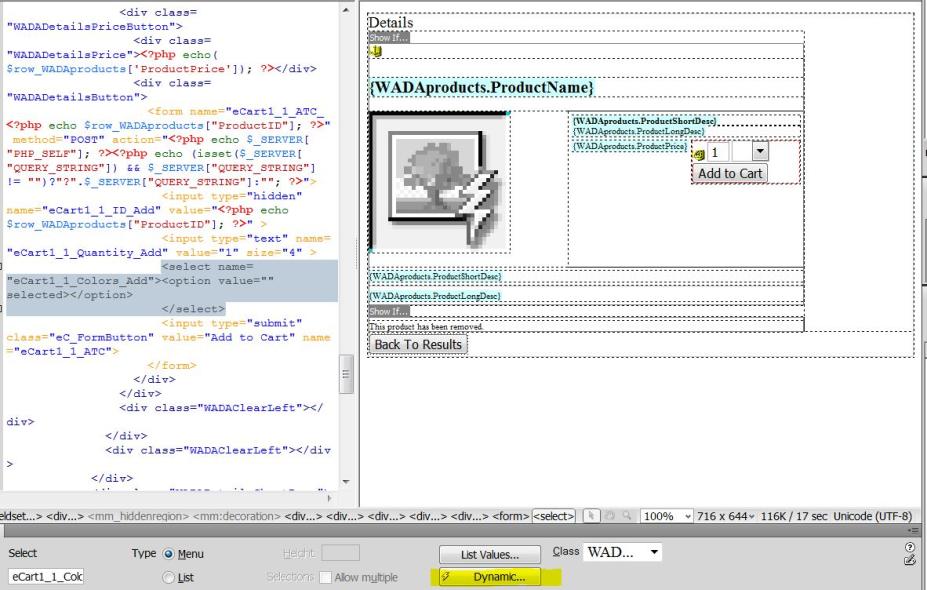Click the Height input field
Image resolution: width=927 pixels, height=590 pixels.
click(340, 553)
